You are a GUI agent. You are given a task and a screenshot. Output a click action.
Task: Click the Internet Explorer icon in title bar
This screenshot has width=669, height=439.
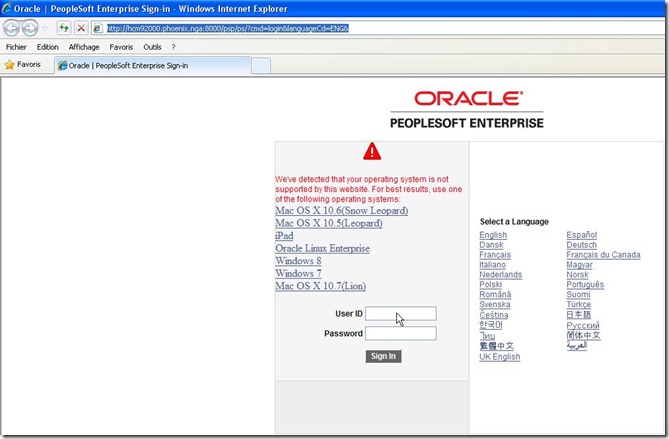[6, 8]
